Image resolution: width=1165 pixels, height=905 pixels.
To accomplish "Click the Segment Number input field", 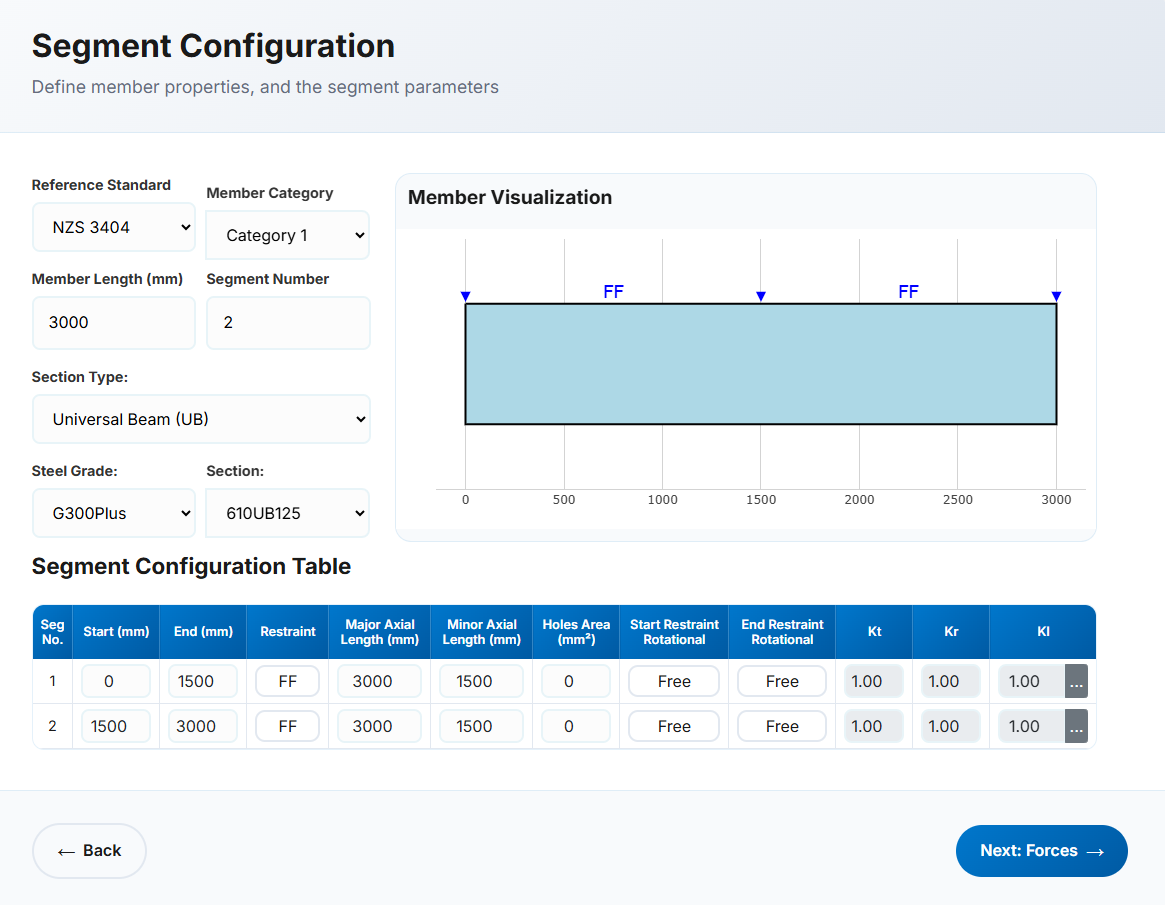I will (x=287, y=323).
